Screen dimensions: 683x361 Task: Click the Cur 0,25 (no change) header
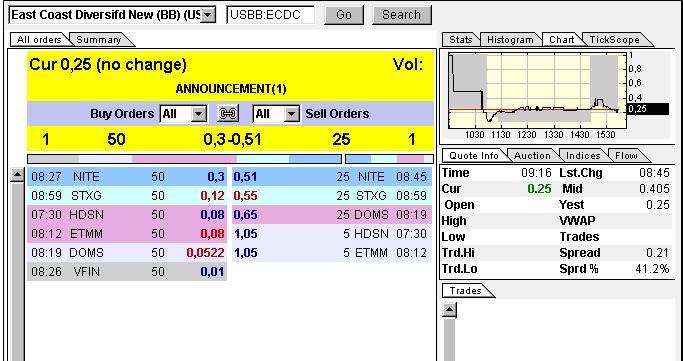pyautogui.click(x=108, y=65)
